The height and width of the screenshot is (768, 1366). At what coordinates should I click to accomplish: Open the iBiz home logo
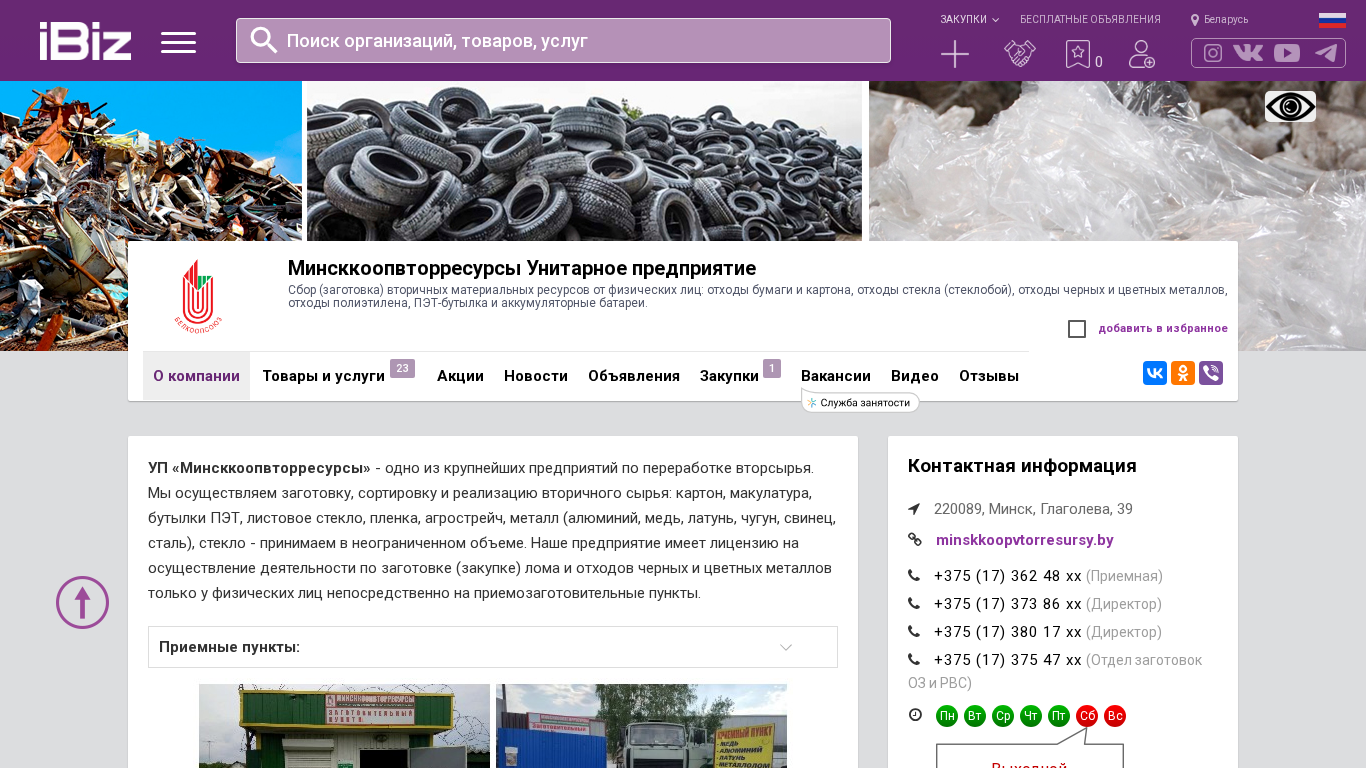click(x=85, y=41)
